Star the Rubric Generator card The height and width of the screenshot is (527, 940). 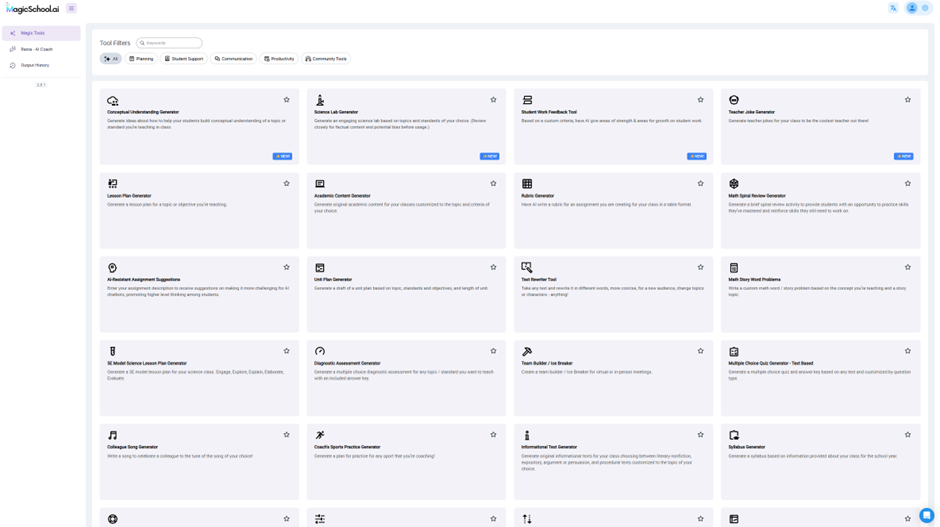pos(700,183)
